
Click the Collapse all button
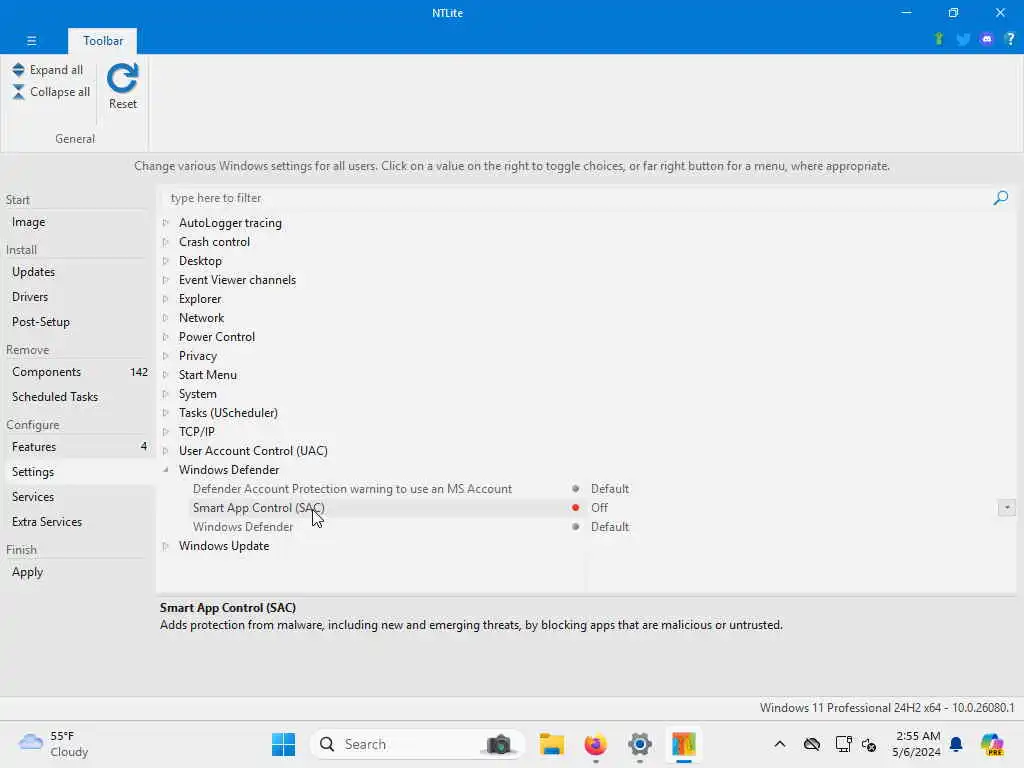pyautogui.click(x=51, y=92)
